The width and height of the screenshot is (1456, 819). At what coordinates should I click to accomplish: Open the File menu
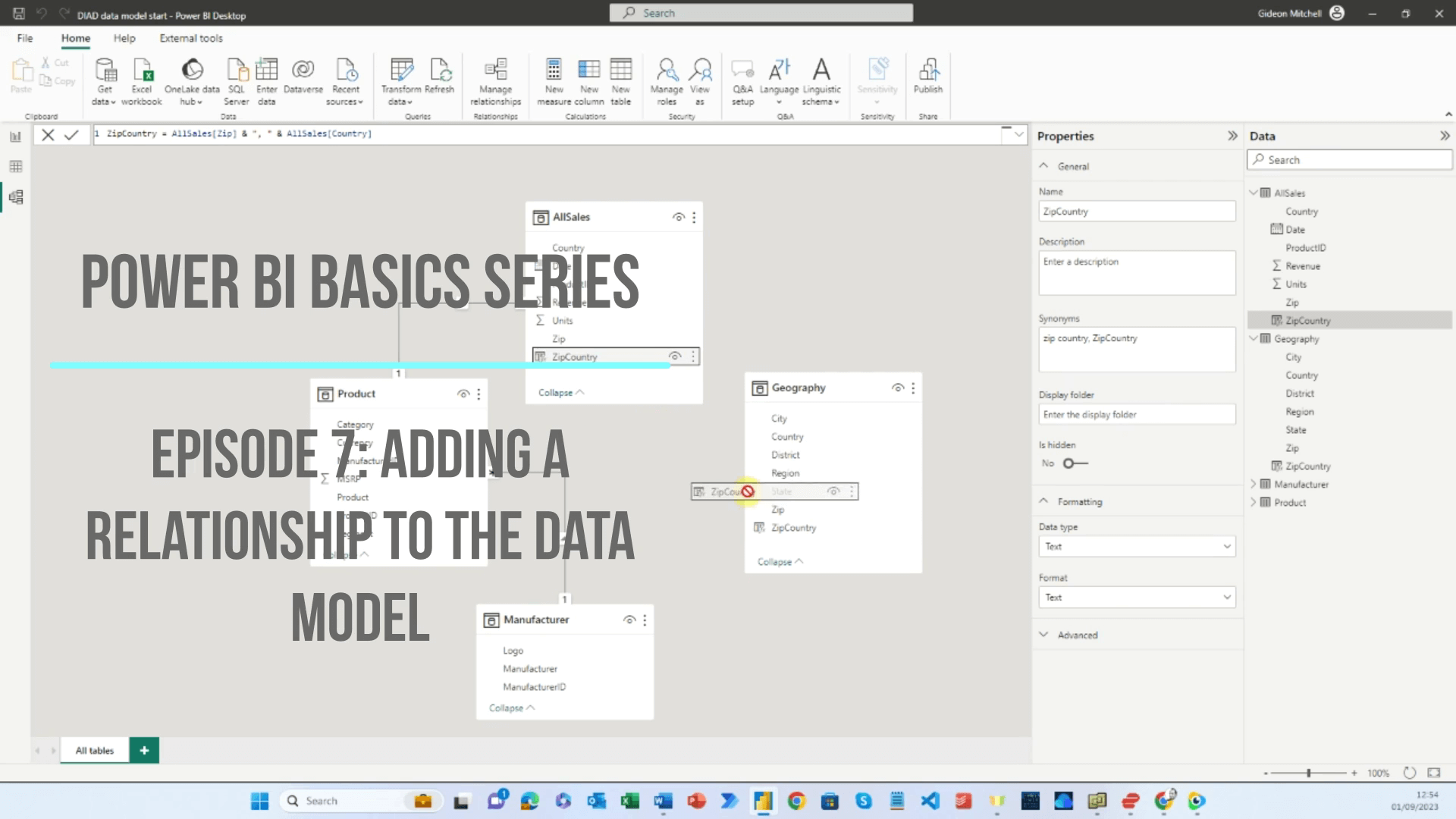pos(25,38)
